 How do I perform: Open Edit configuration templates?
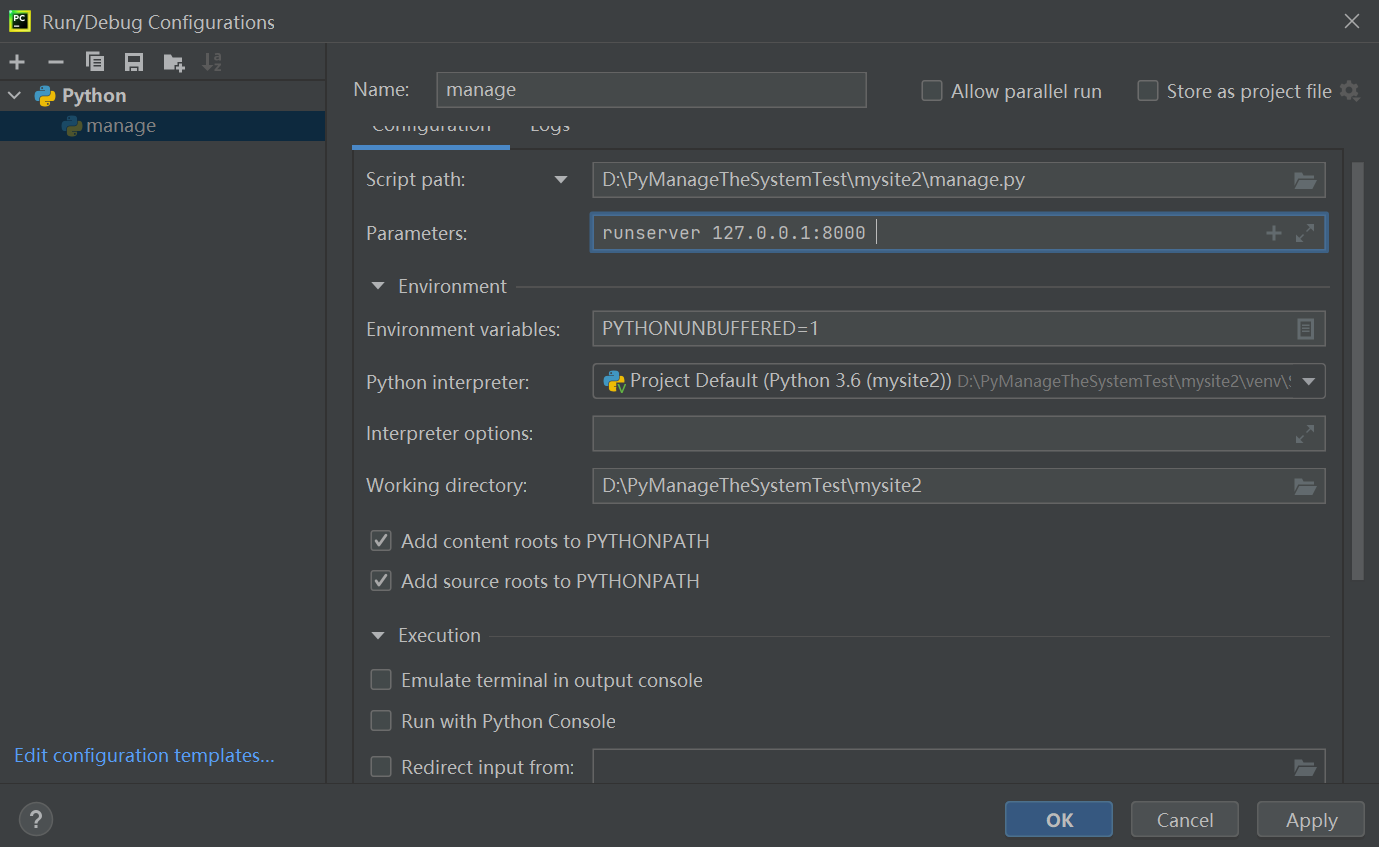[143, 755]
